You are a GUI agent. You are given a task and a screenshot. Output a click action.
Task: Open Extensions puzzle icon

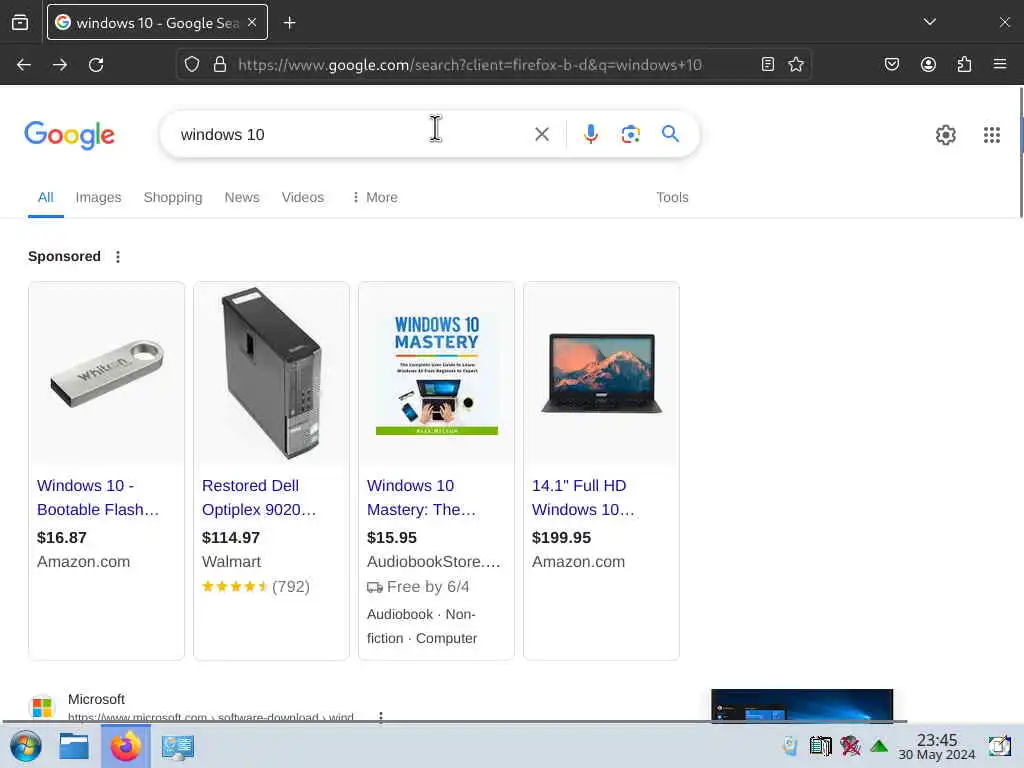coord(964,64)
